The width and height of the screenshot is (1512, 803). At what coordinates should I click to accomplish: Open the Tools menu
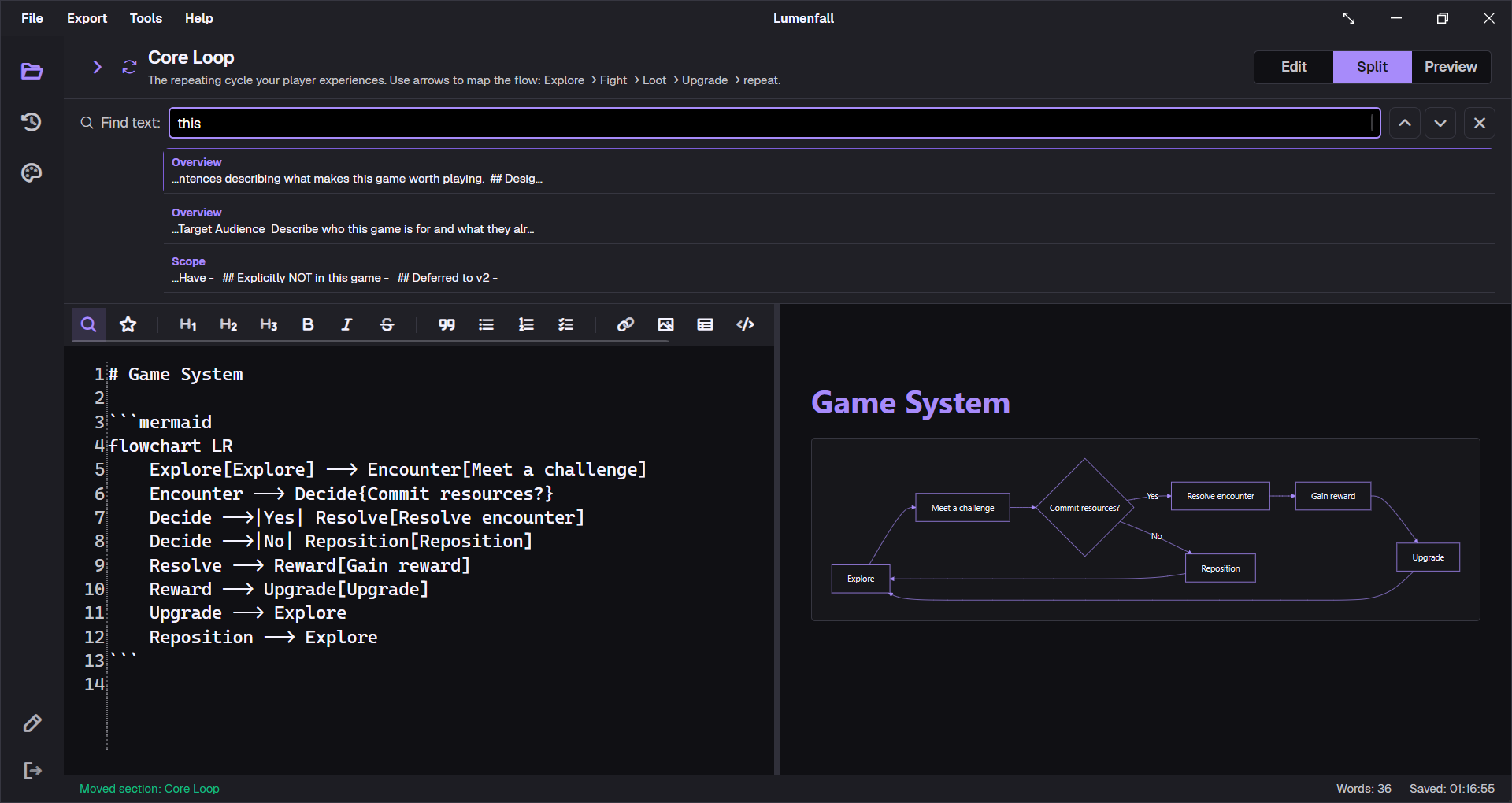click(146, 18)
